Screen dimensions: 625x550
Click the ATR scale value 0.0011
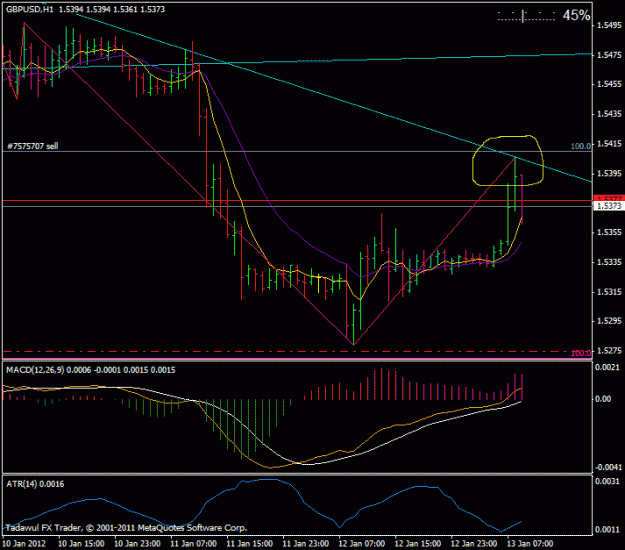click(x=607, y=529)
